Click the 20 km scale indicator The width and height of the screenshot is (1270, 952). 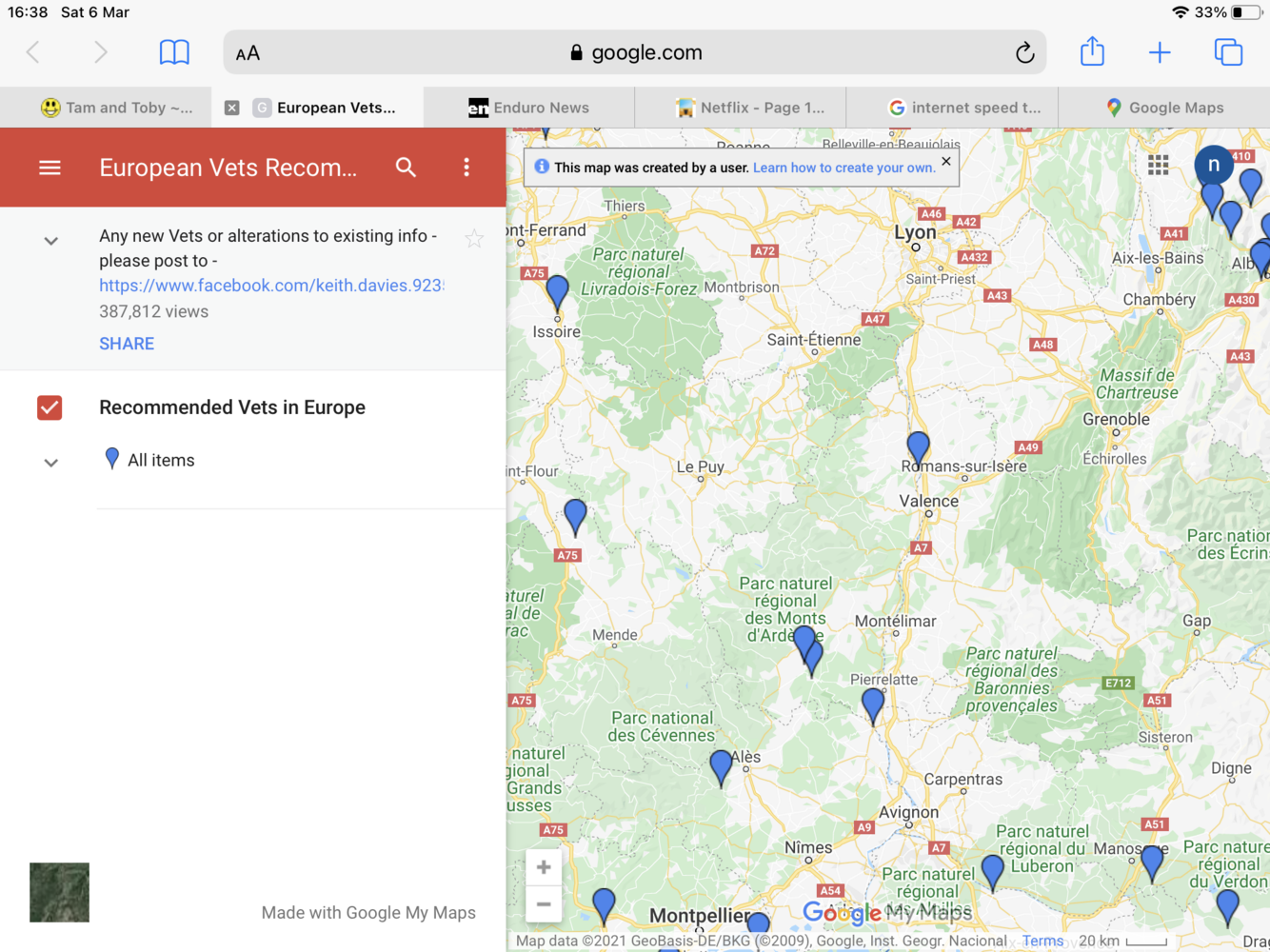pos(1122,941)
